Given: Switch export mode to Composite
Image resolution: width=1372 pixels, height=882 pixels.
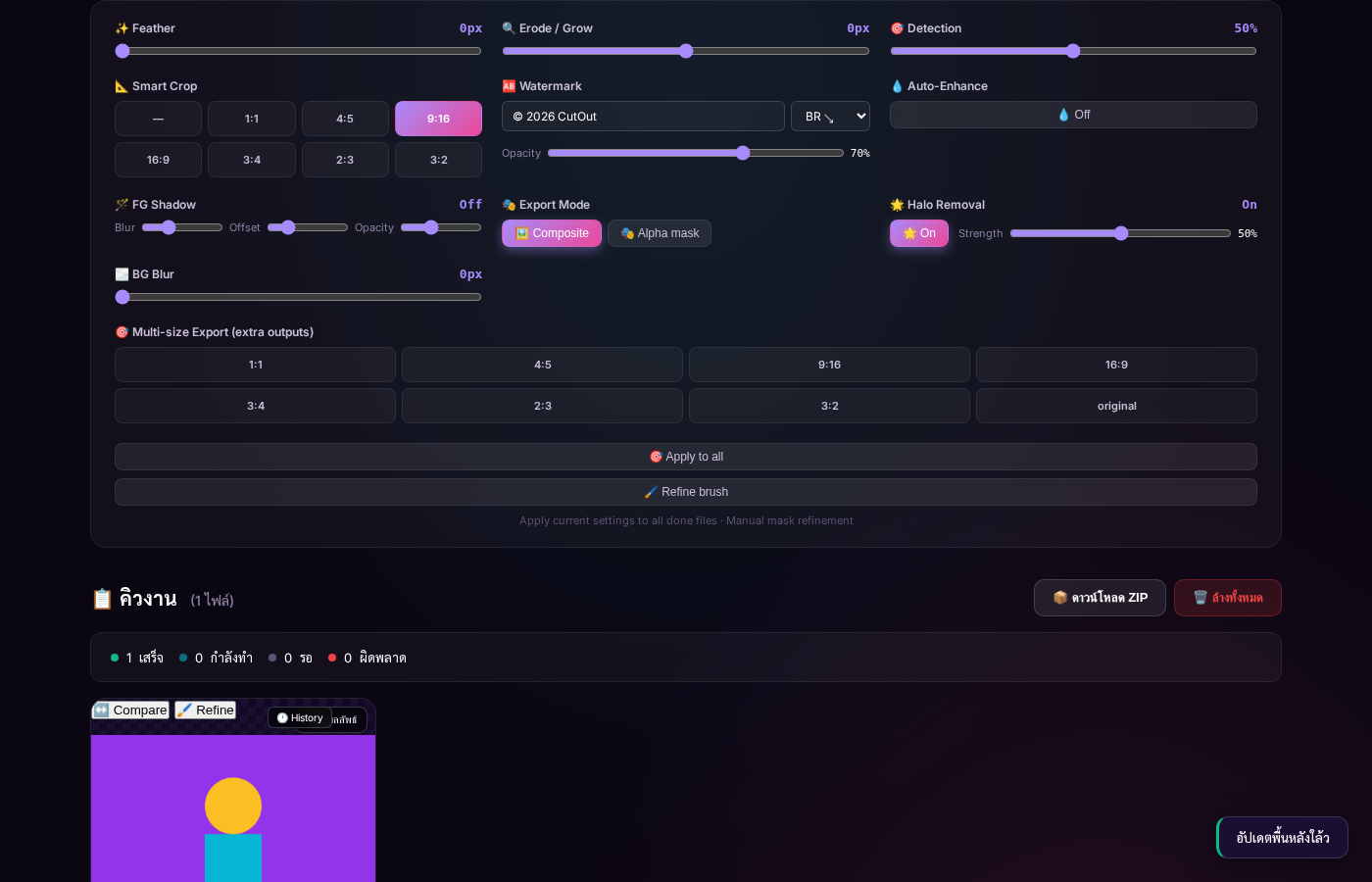Looking at the screenshot, I should pos(552,233).
